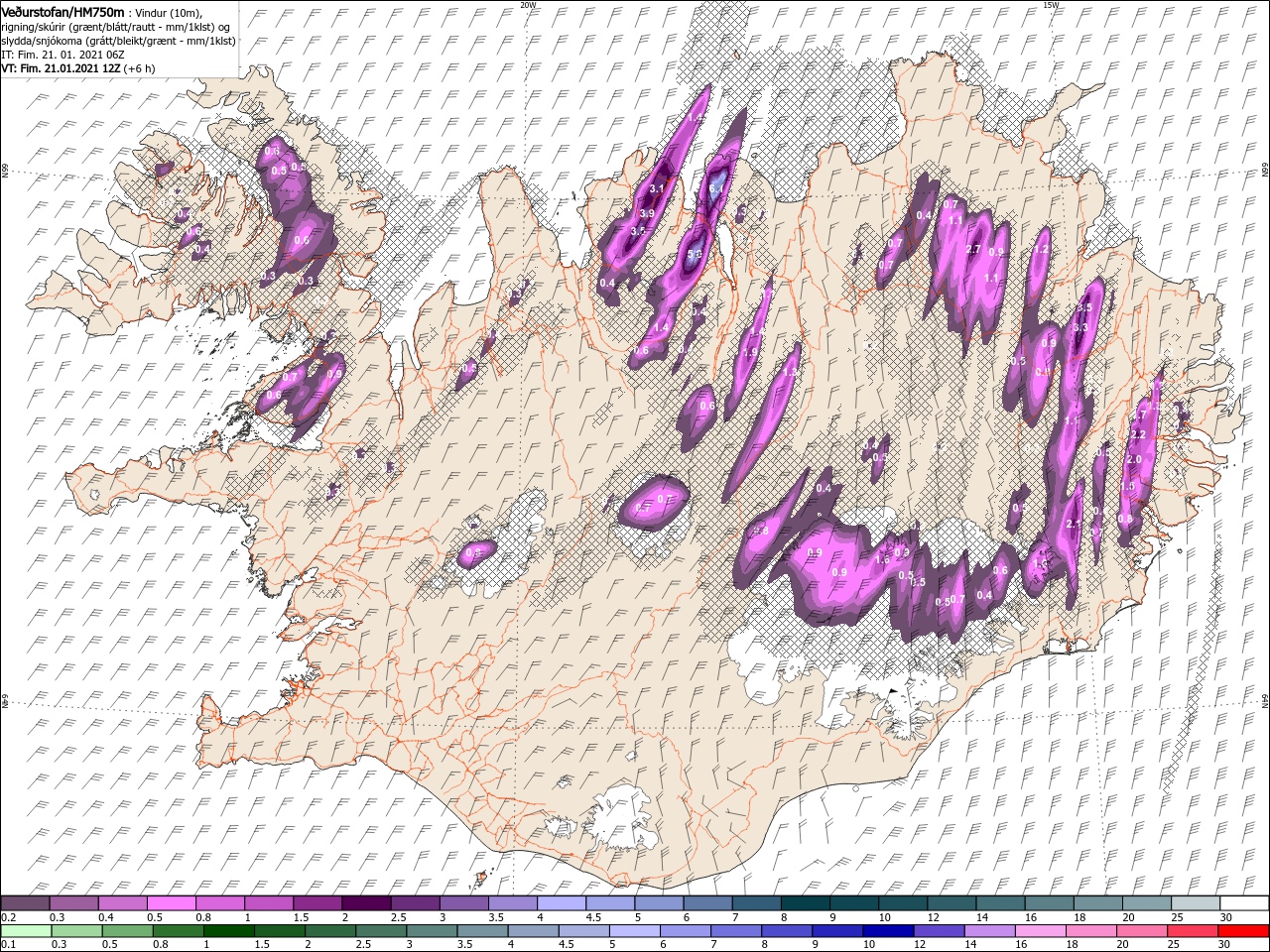Select the bright pink snow-scale swatch labeled 0.5

(171, 903)
